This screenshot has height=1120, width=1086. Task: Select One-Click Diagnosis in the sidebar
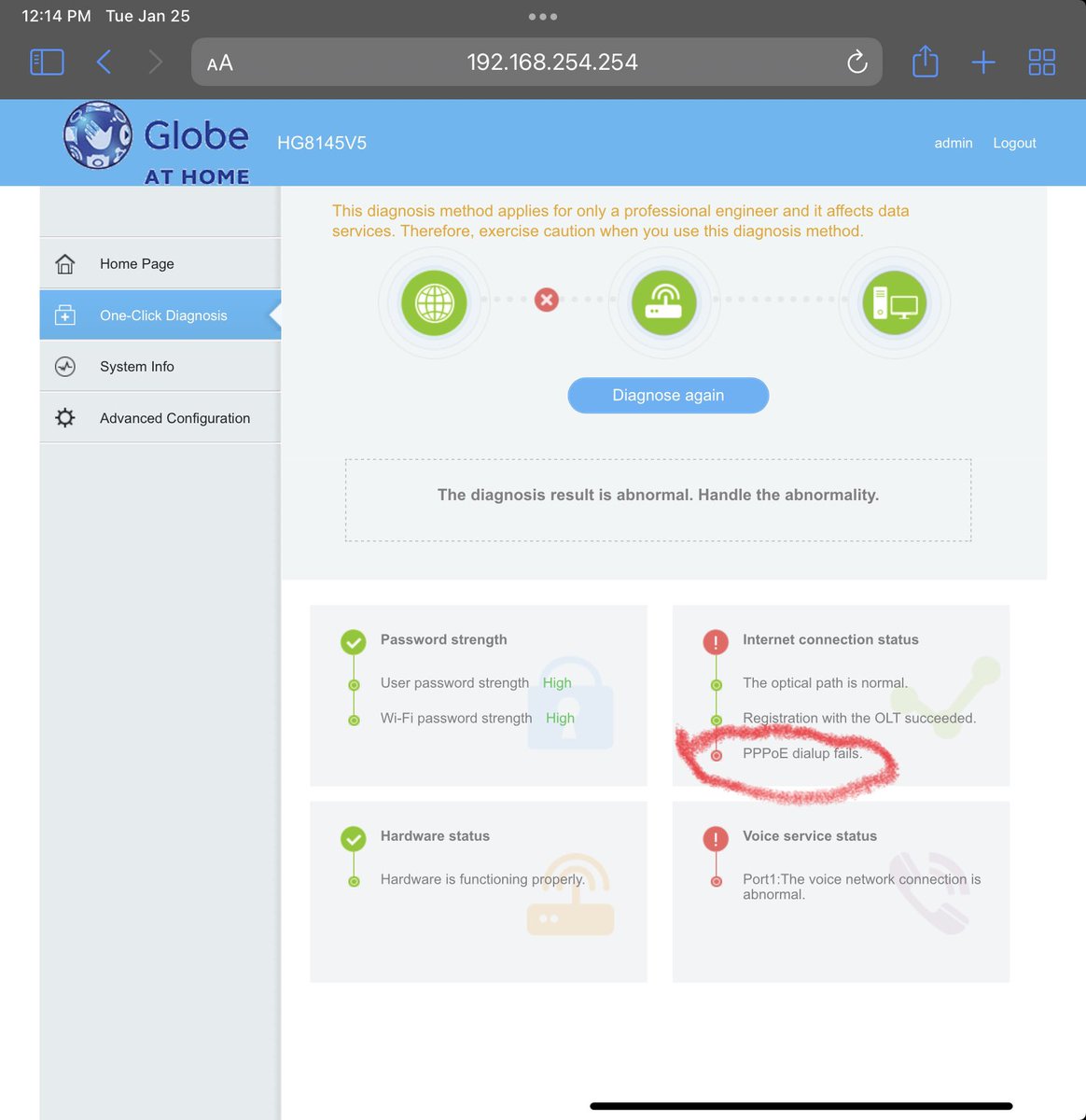[x=160, y=315]
